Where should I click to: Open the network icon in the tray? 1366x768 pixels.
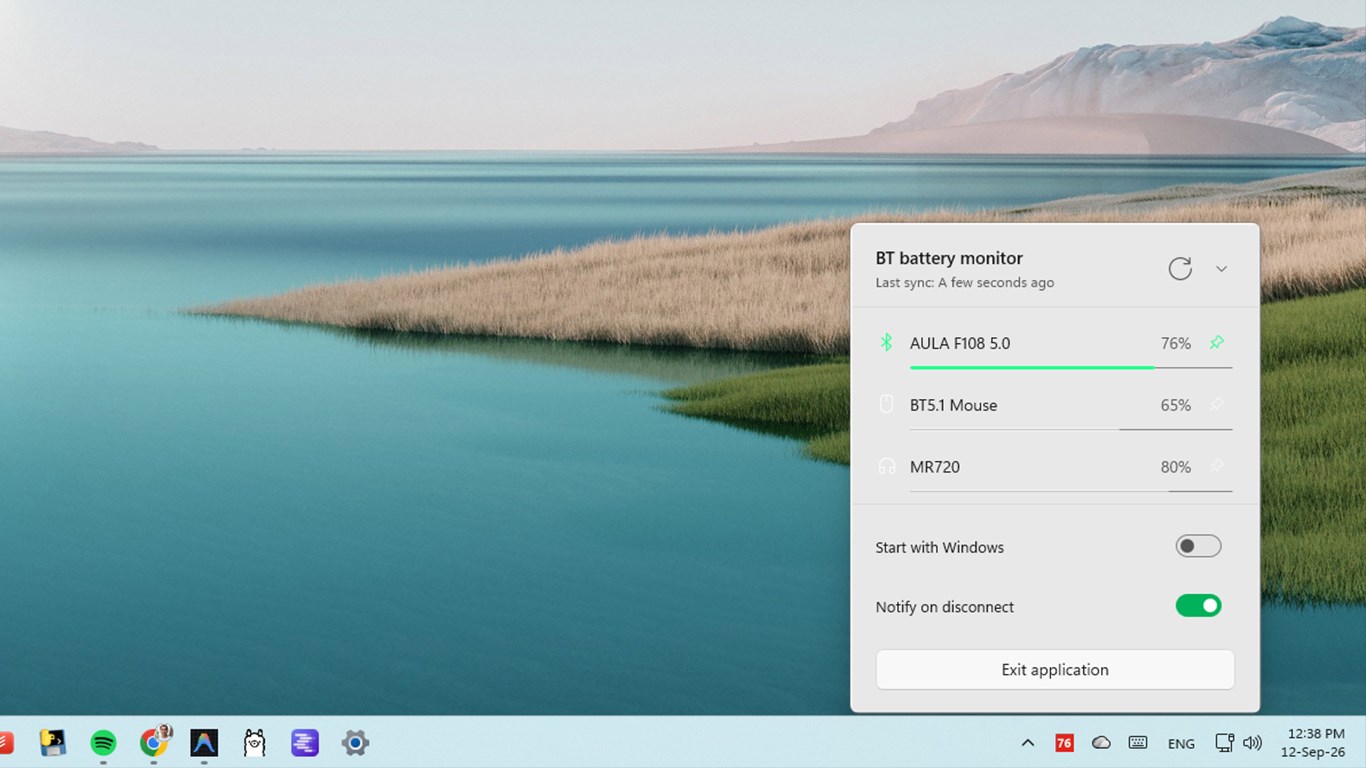pos(1224,743)
